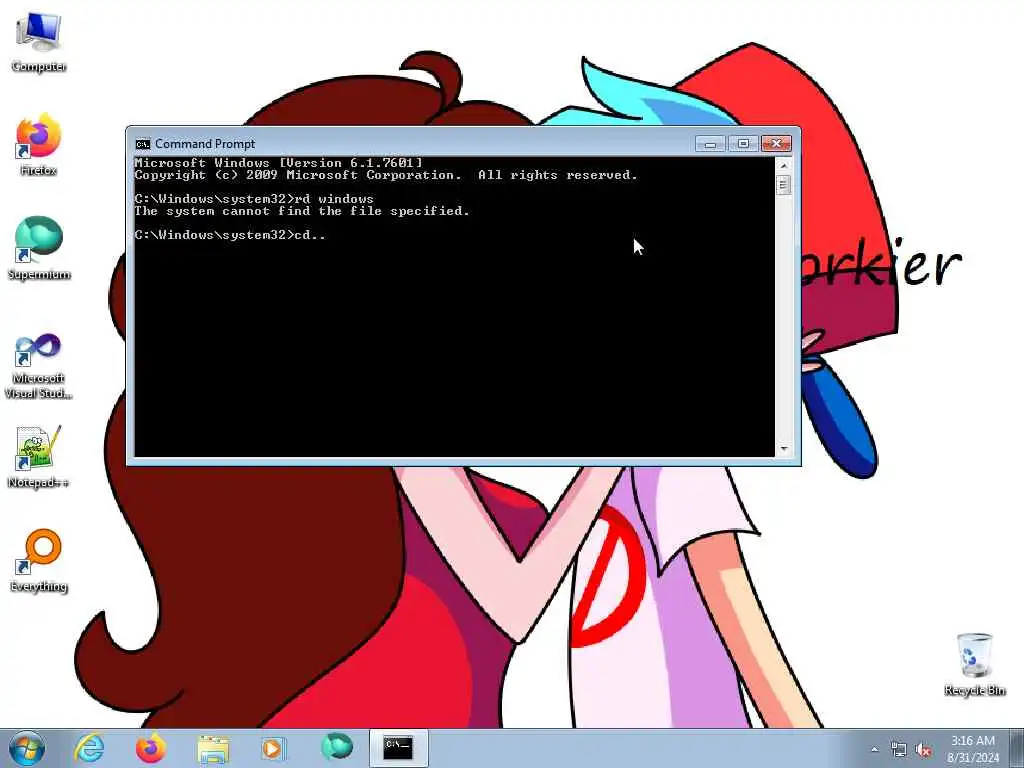The width and height of the screenshot is (1024, 768).
Task: Select the Notepad++ desktop shortcut
Action: [x=39, y=457]
